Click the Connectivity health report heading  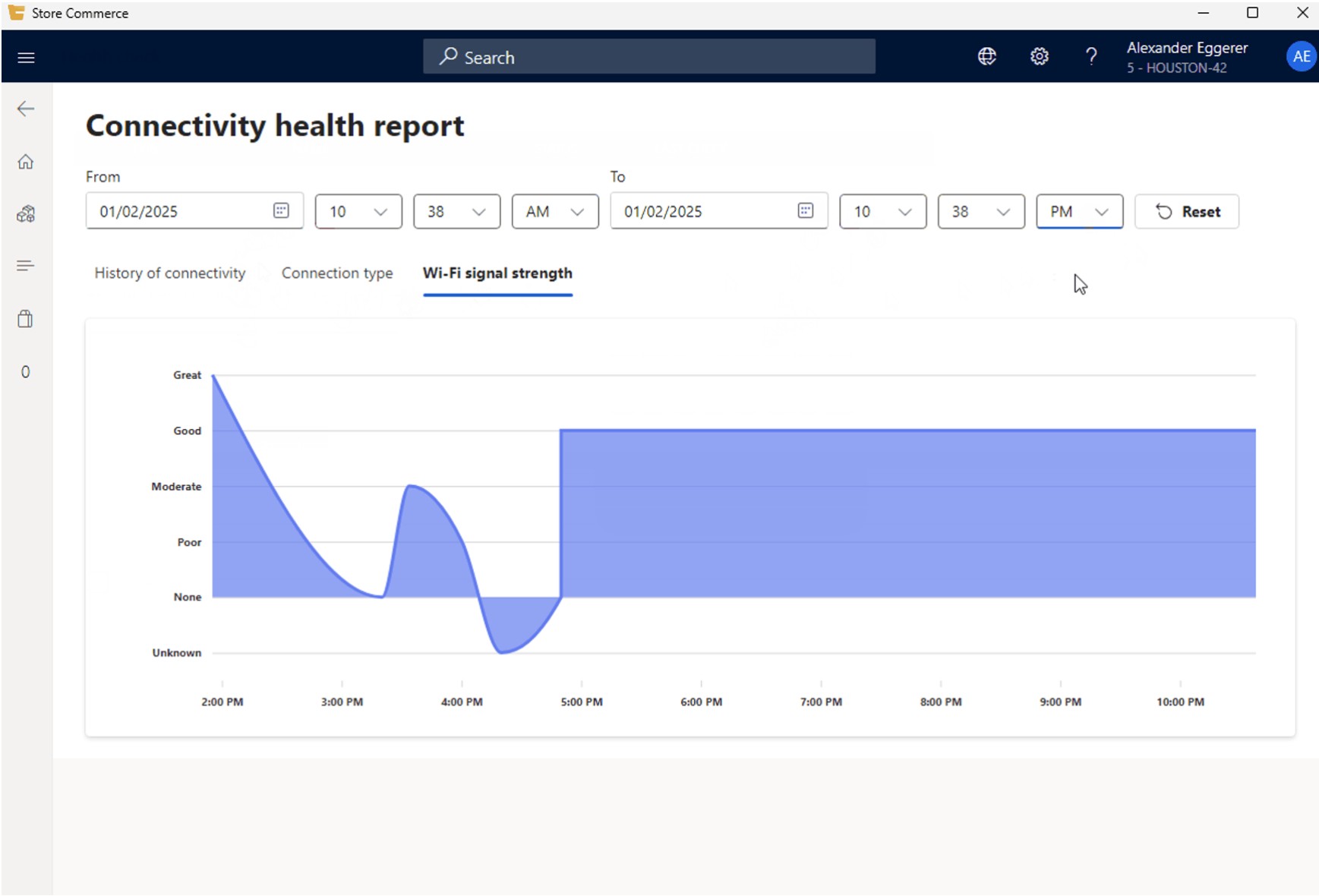[275, 126]
